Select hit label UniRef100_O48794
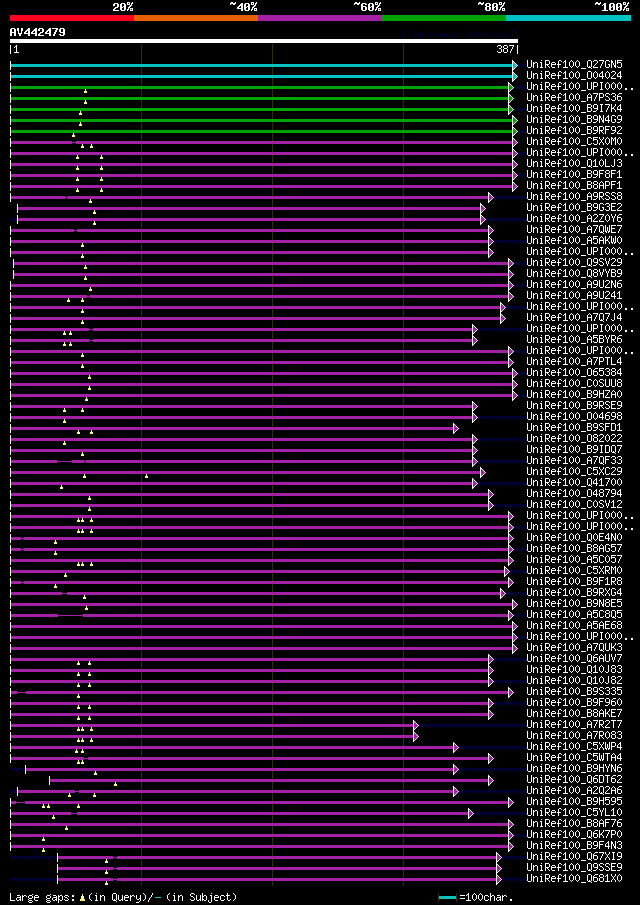This screenshot has width=640, height=905. (x=574, y=495)
